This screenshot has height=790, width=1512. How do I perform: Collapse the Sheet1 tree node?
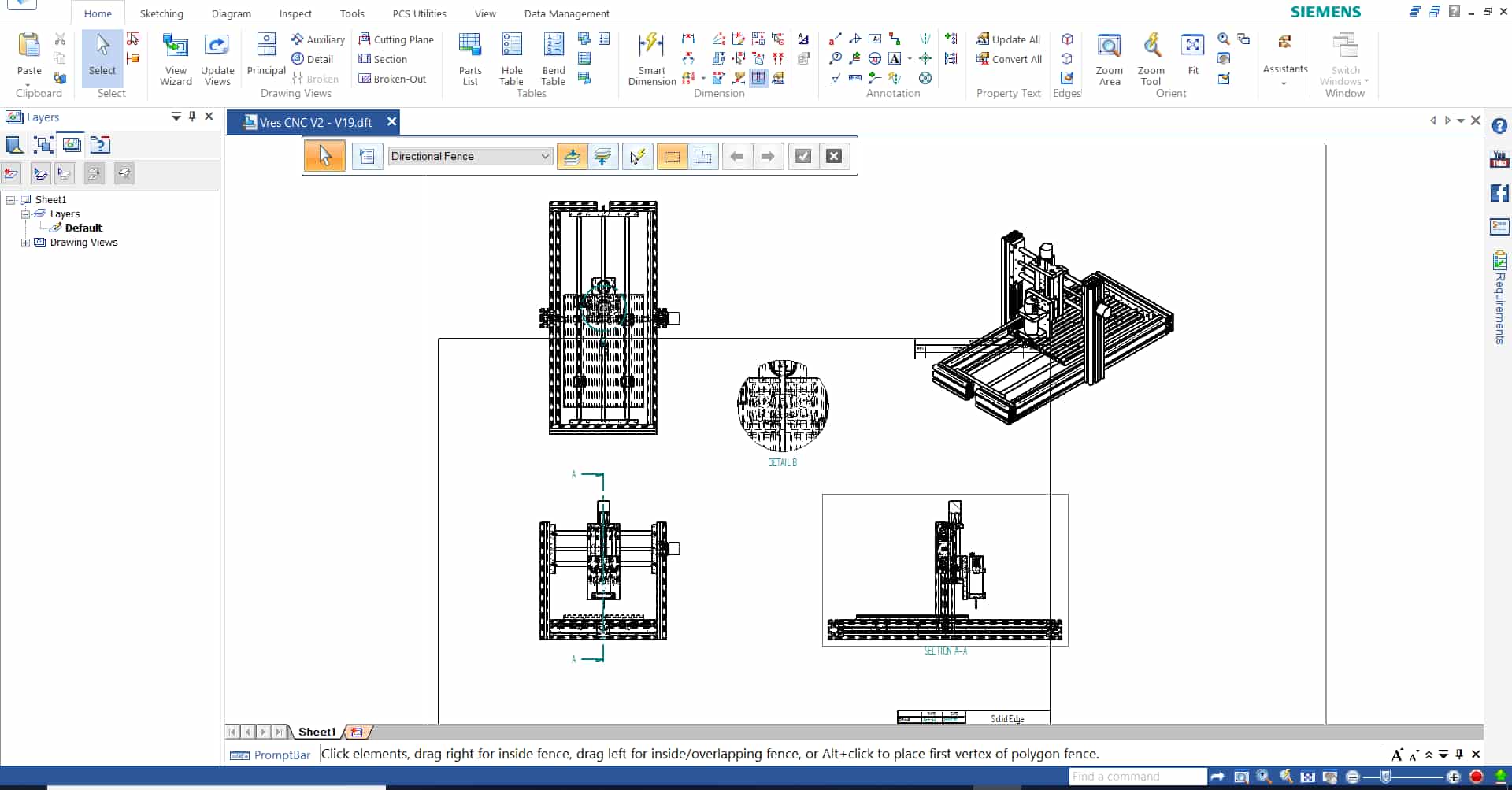point(11,200)
